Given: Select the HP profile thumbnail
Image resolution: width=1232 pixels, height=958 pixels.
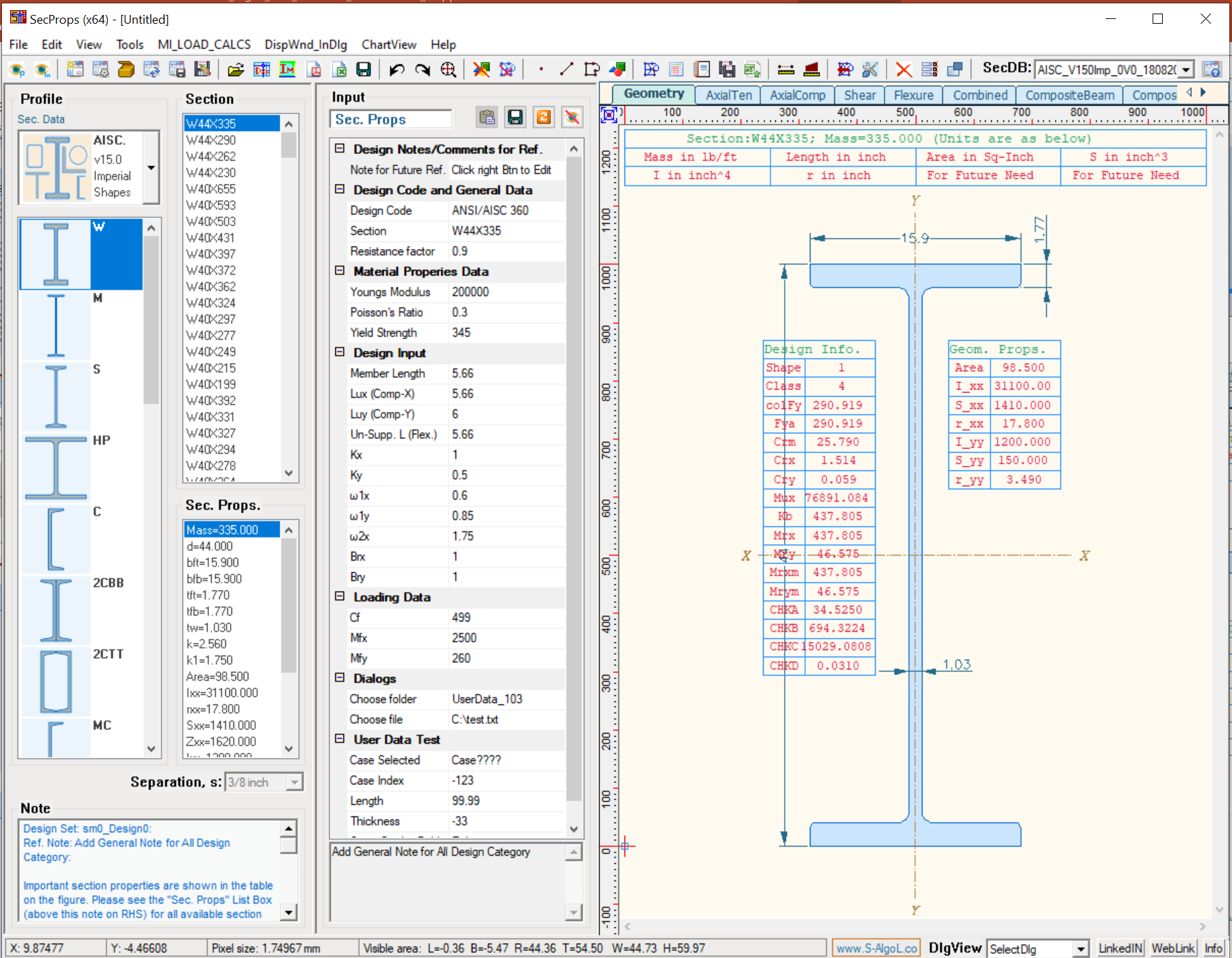Looking at the screenshot, I should 56,467.
